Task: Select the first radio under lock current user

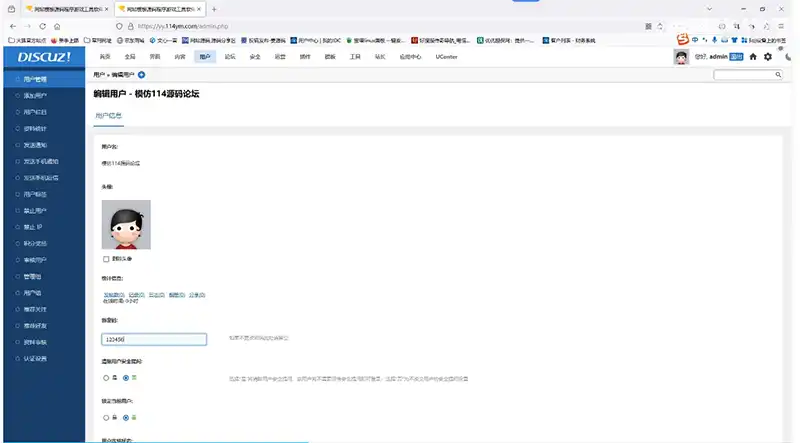Action: [x=106, y=416]
